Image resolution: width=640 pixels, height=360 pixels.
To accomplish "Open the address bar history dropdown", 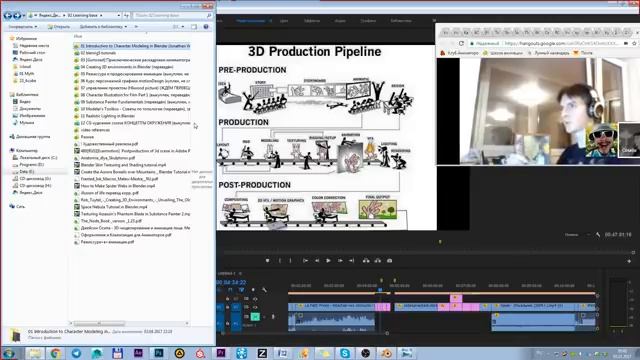I will coord(118,16).
